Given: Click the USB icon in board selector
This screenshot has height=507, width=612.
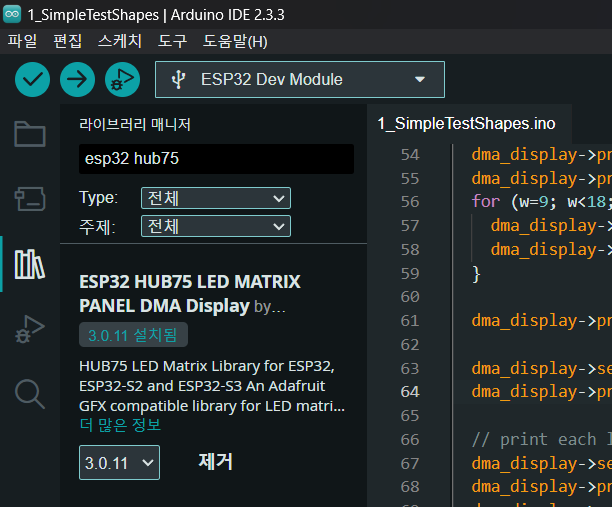Looking at the screenshot, I should (178, 79).
